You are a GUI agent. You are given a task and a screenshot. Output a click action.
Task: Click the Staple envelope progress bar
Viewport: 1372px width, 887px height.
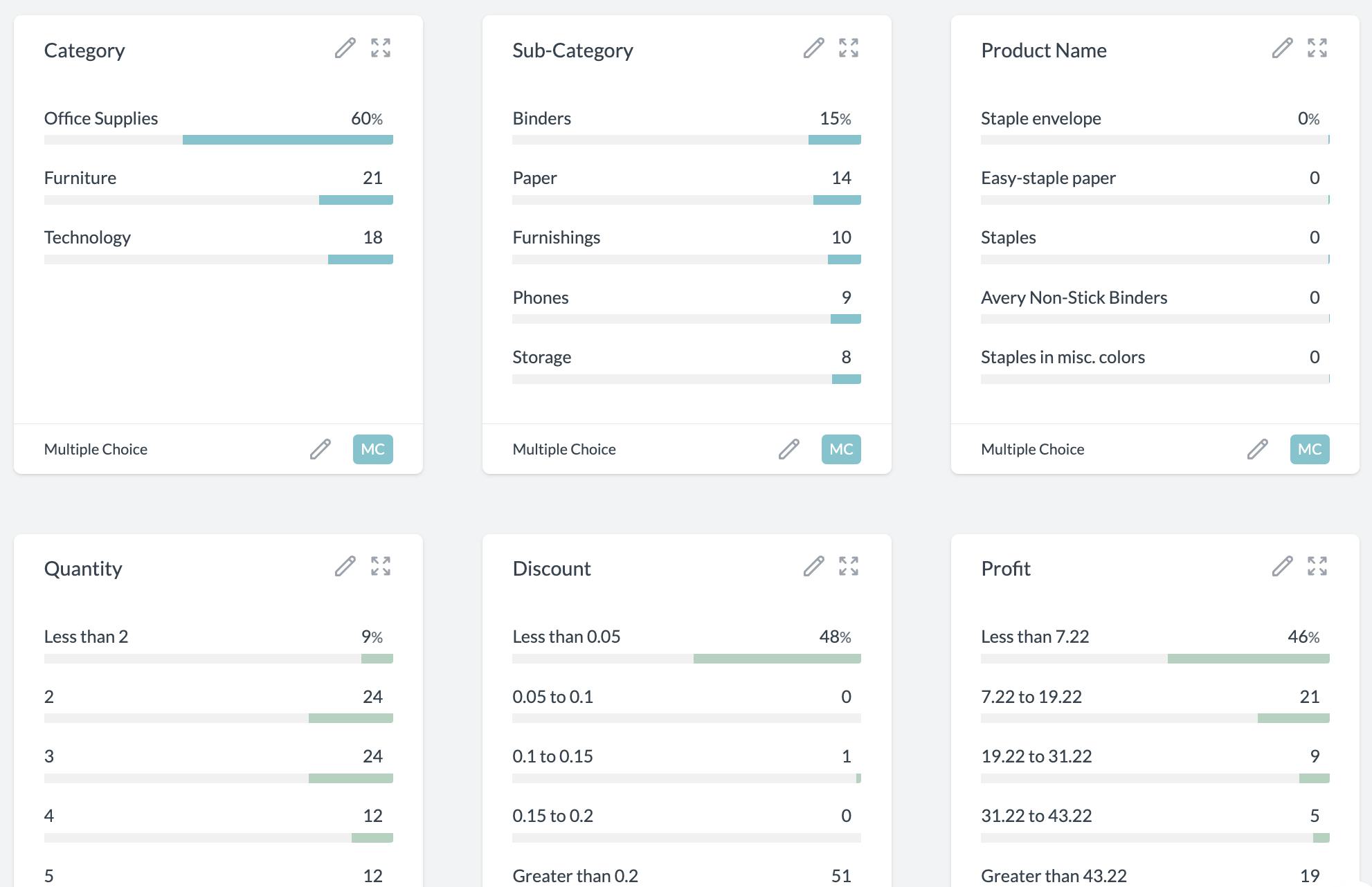1155,139
